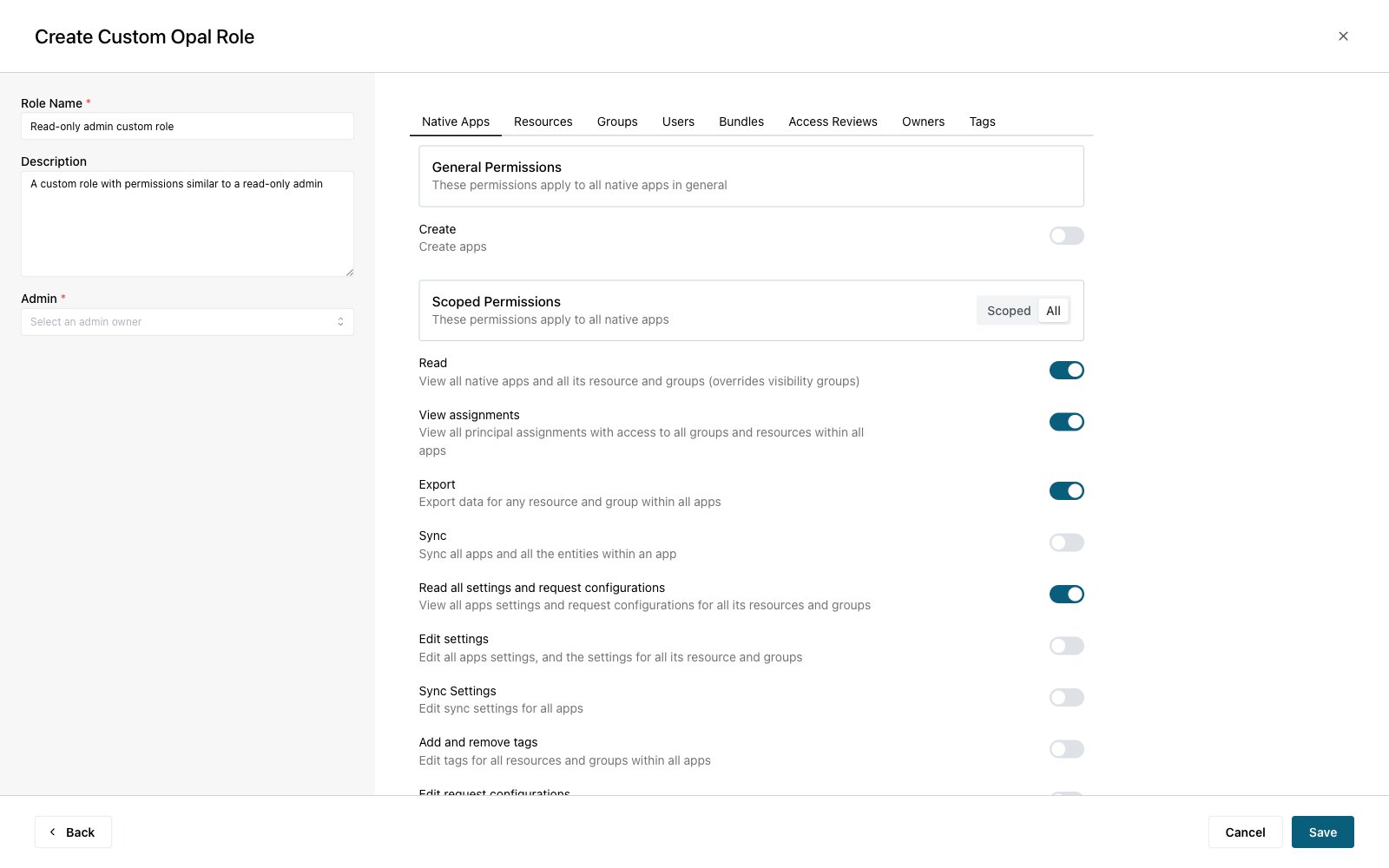Turn on Sync Settings toggle
The image size is (1389, 868).
point(1066,698)
